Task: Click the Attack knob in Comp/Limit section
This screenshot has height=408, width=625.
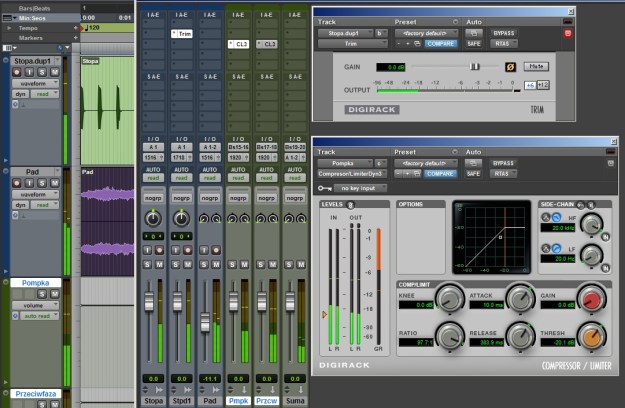Action: tap(520, 296)
